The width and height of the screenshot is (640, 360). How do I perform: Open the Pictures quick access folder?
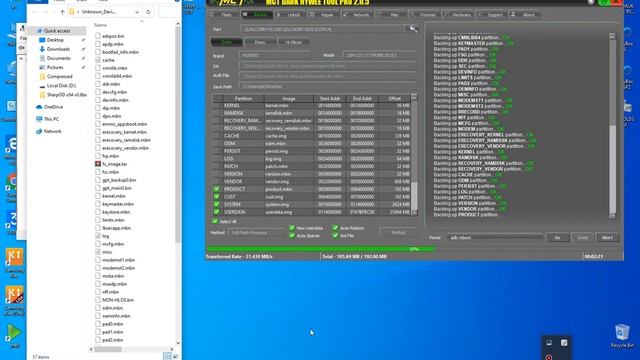click(x=51, y=67)
